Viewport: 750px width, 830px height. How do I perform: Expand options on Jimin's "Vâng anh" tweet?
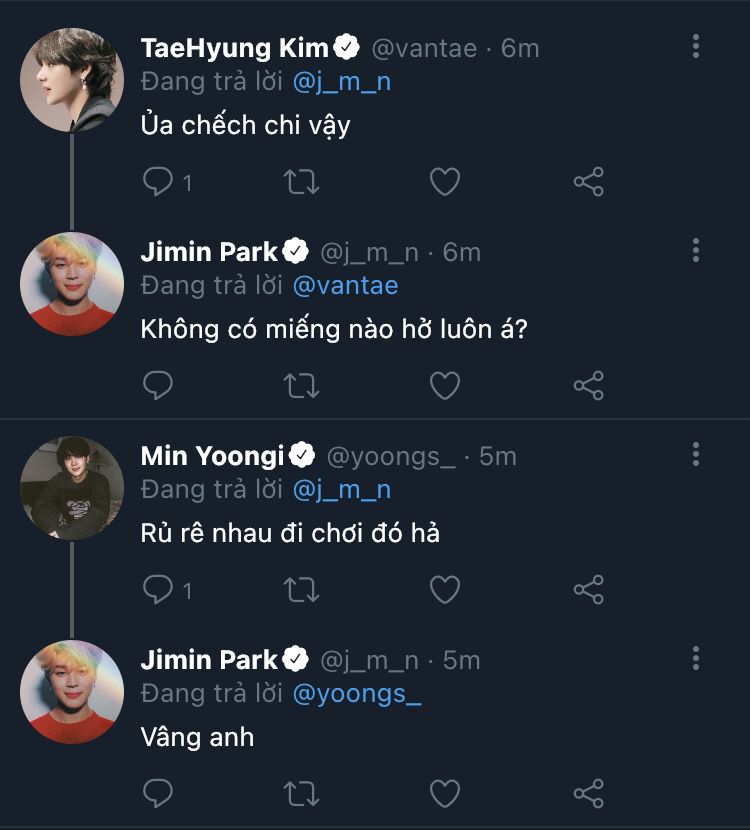[696, 658]
